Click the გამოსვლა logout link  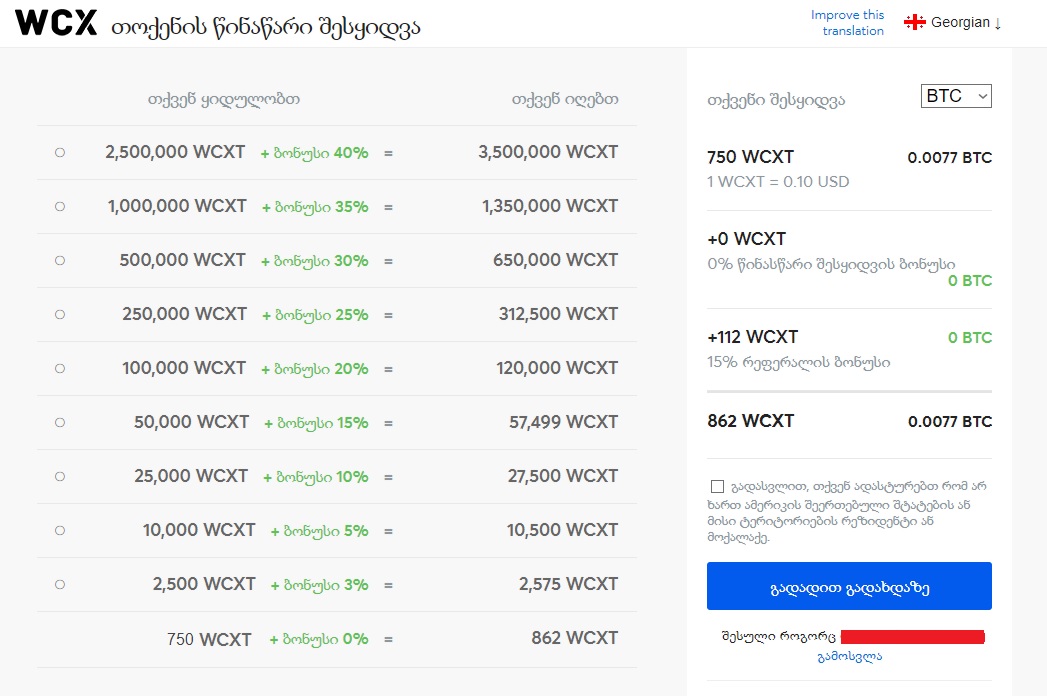click(x=849, y=657)
